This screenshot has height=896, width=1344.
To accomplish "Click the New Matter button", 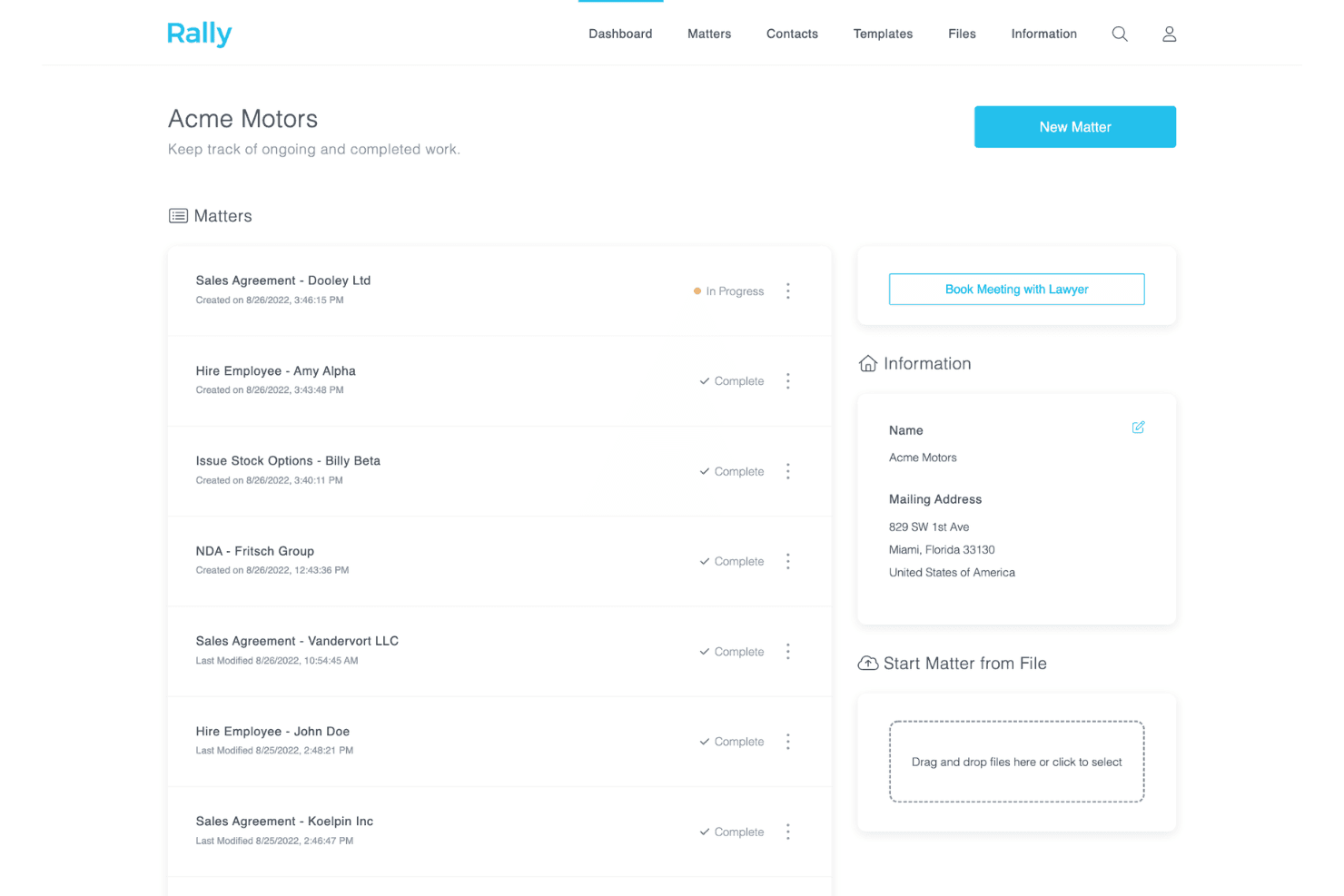I will click(x=1075, y=127).
